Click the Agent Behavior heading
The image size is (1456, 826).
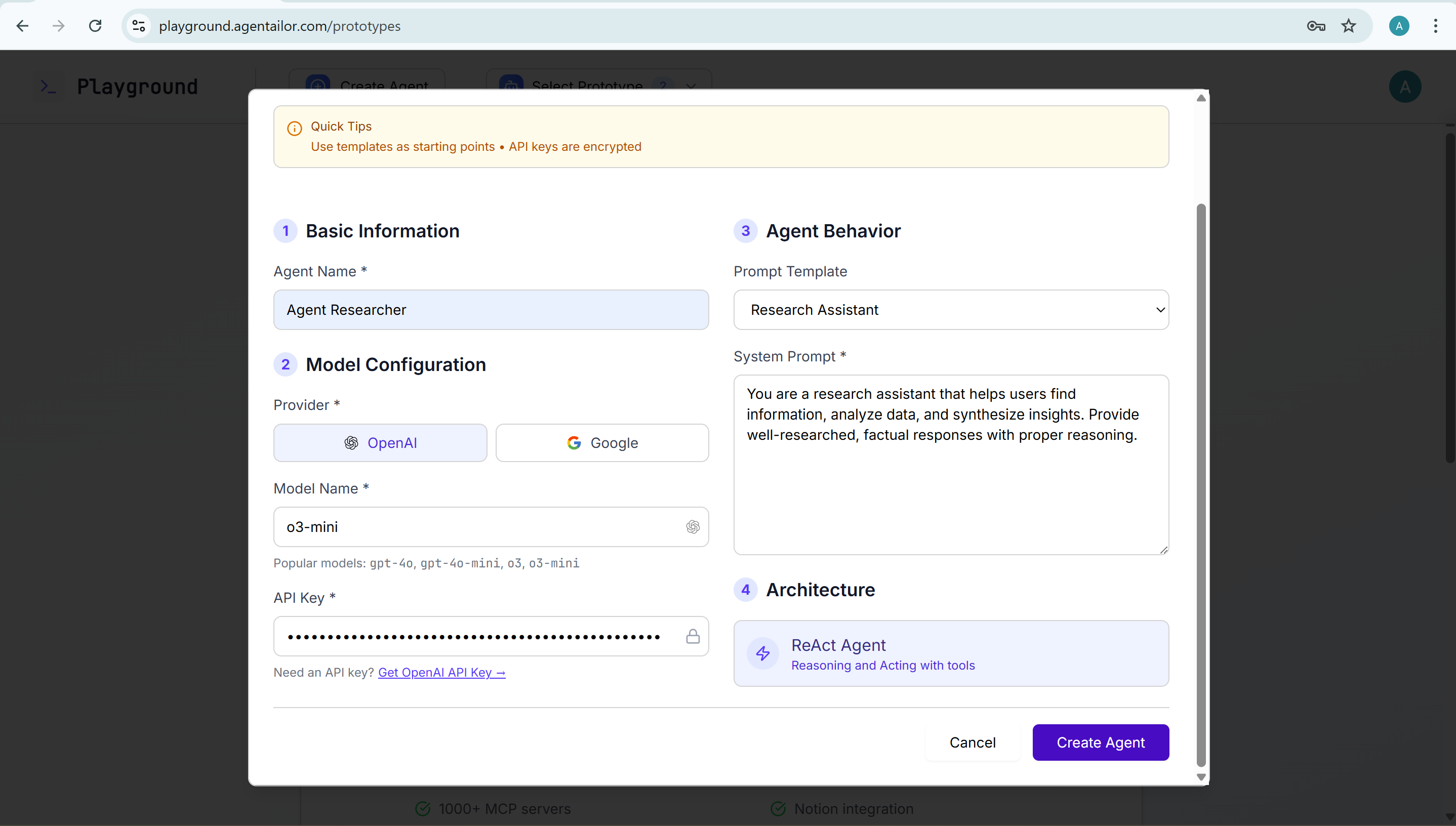tap(833, 231)
